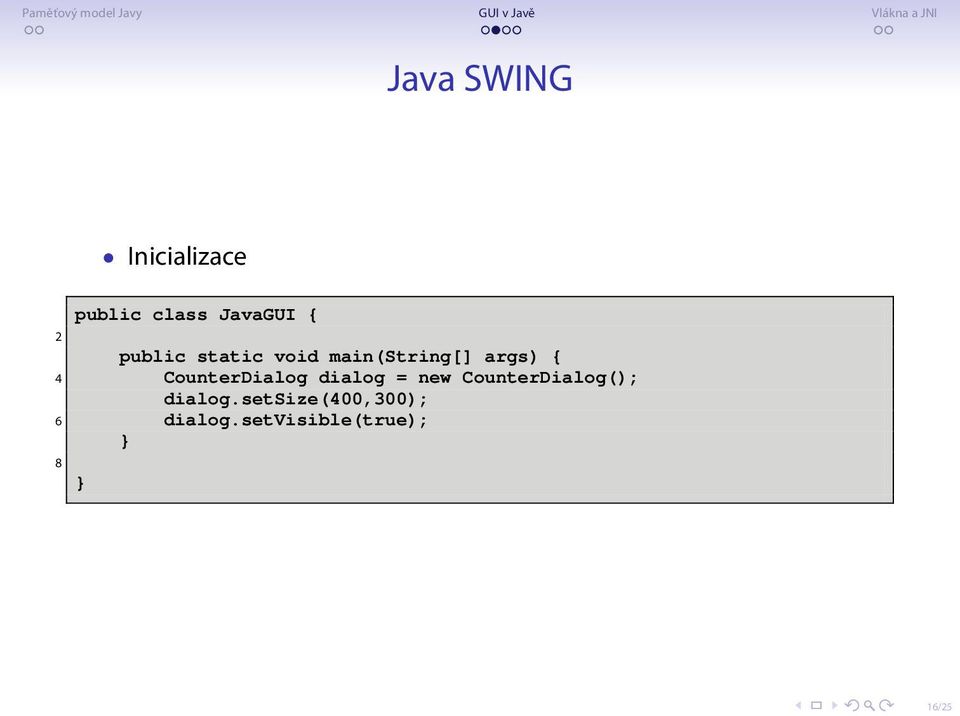Select the filled current-slide dot under GUI v Javě
This screenshot has width=960, height=716.
click(x=496, y=30)
